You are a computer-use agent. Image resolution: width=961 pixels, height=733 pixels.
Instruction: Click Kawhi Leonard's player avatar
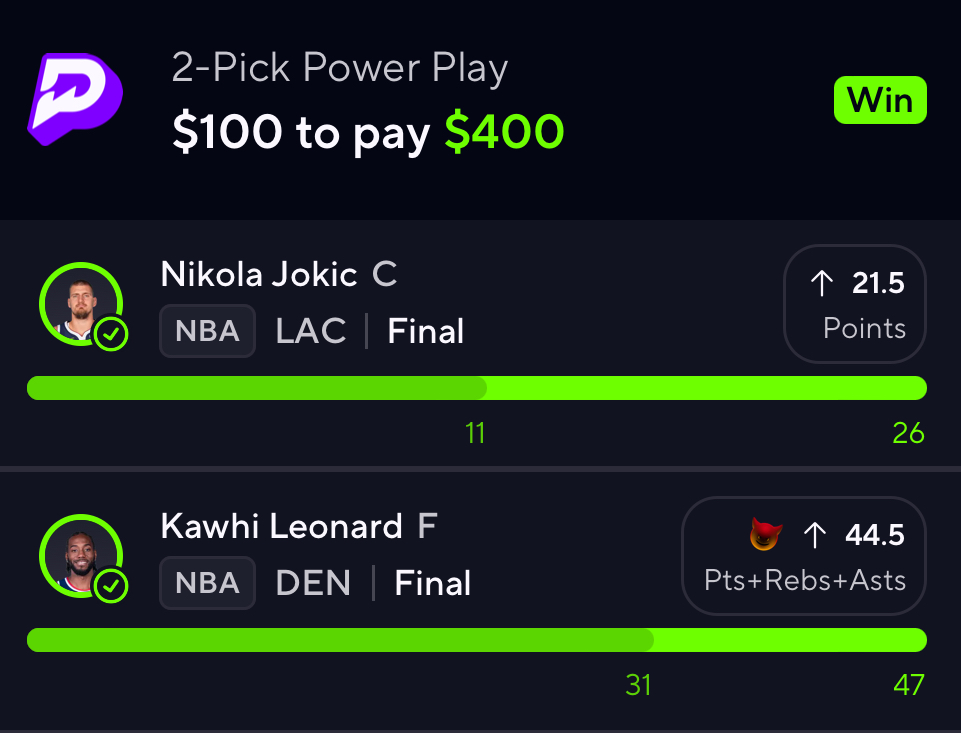point(80,555)
